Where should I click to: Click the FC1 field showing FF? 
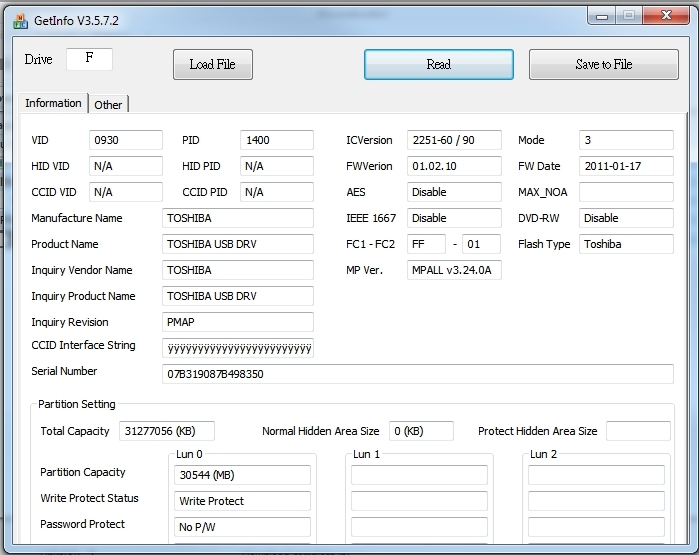426,244
